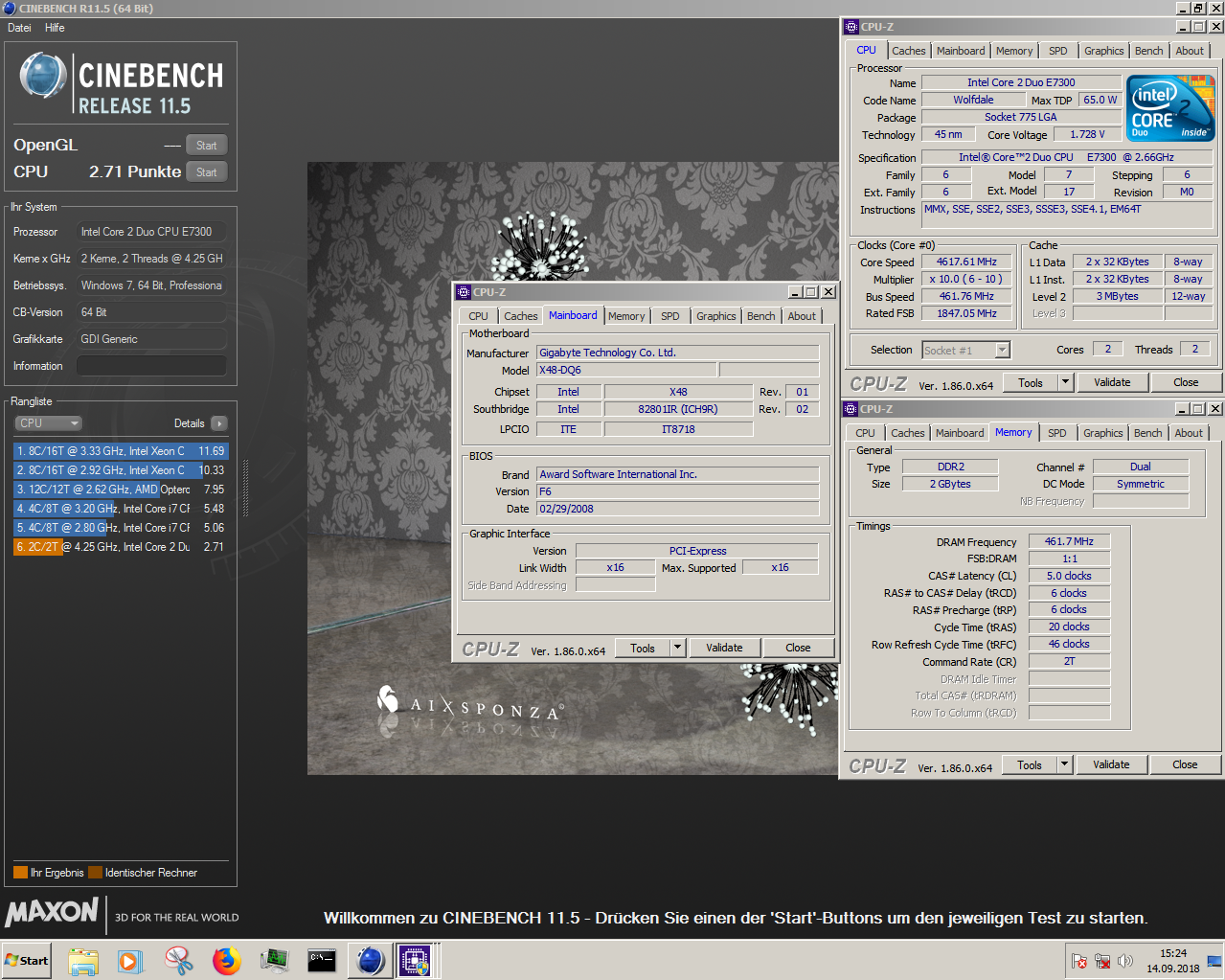The height and width of the screenshot is (980, 1225).
Task: Open Graphics tab in Mainboard CPU-Z window
Action: point(715,316)
